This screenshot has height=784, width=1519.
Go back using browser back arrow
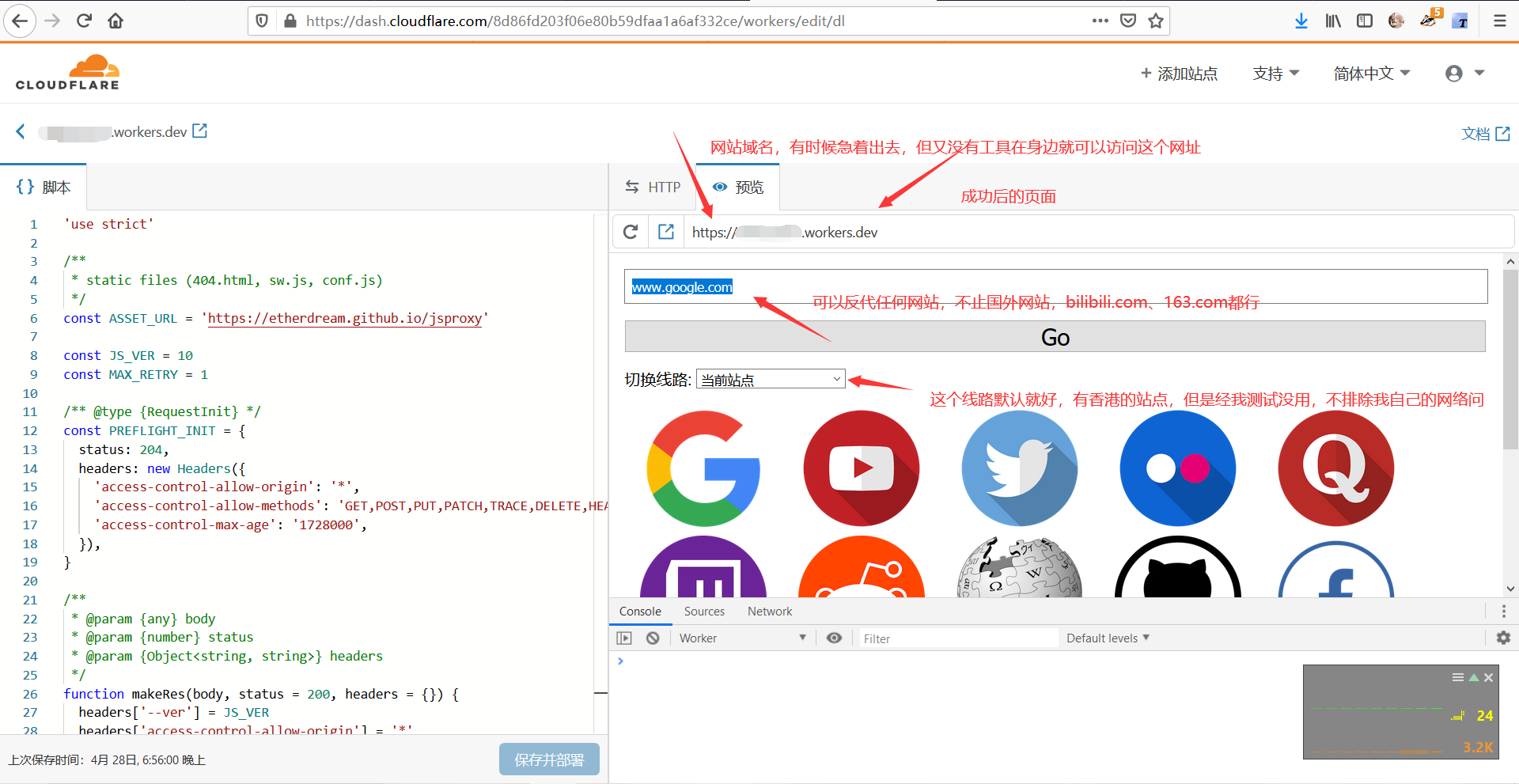tap(20, 21)
